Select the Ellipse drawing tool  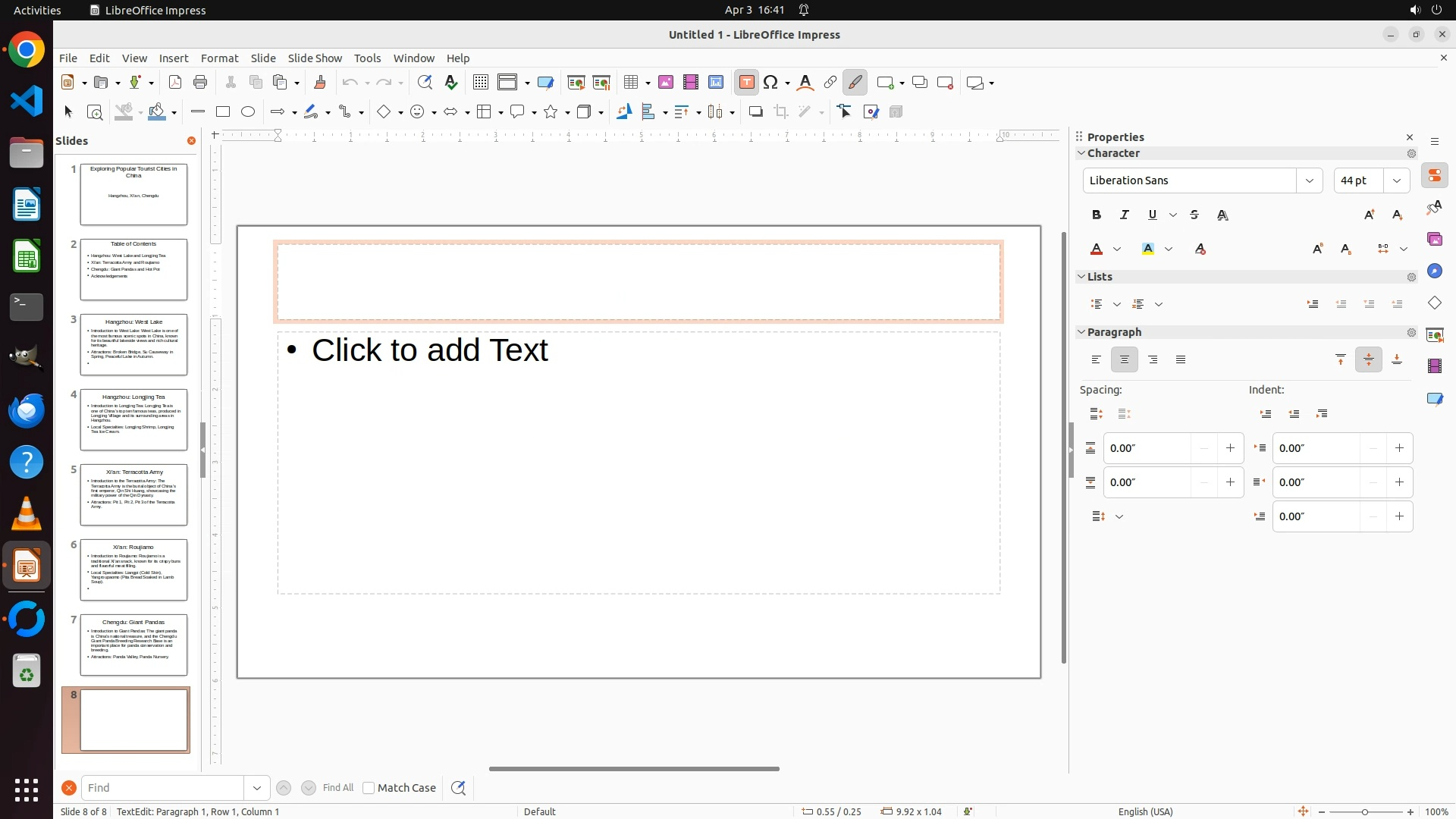click(x=248, y=112)
